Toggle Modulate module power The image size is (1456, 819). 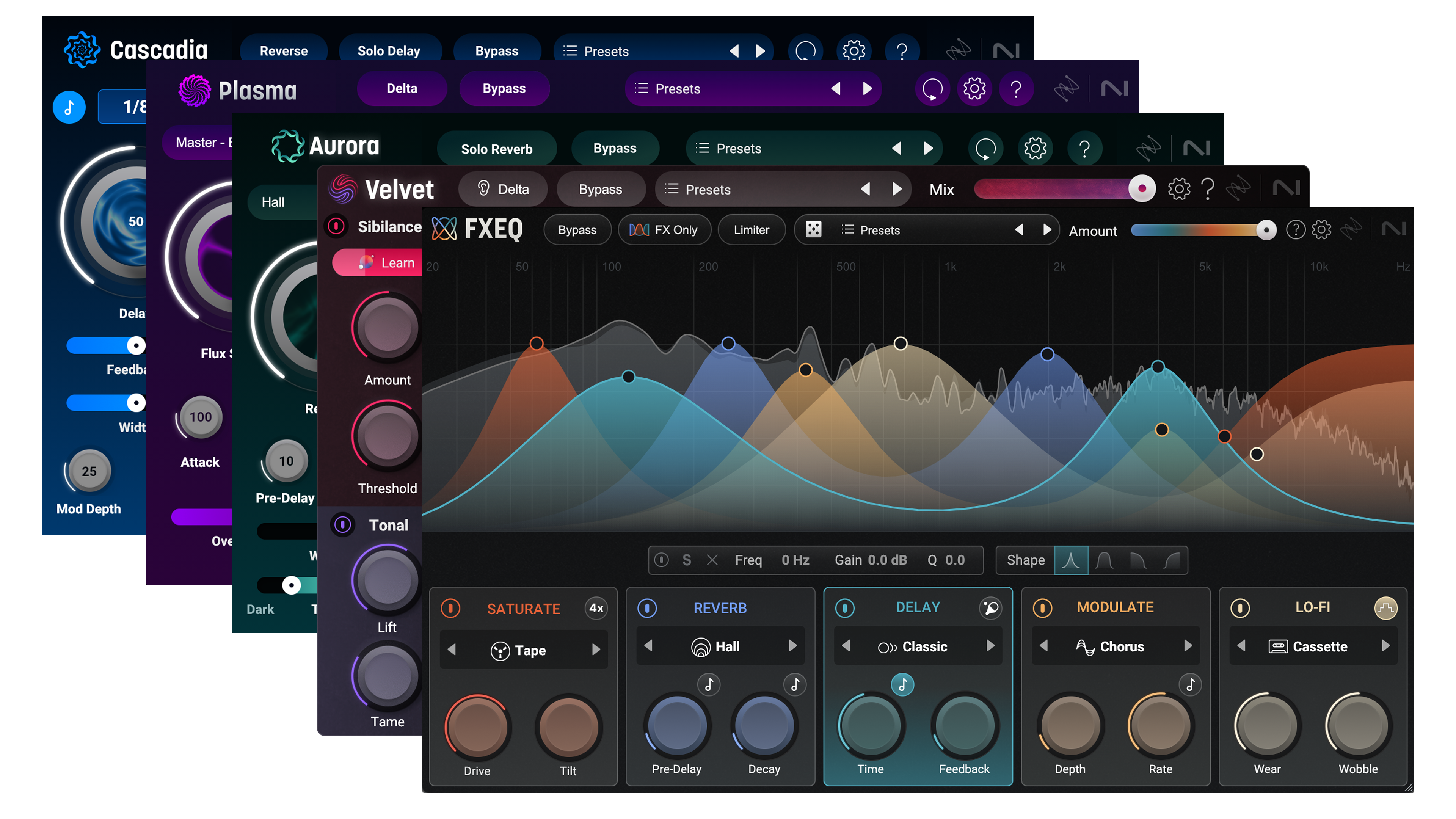(1042, 608)
